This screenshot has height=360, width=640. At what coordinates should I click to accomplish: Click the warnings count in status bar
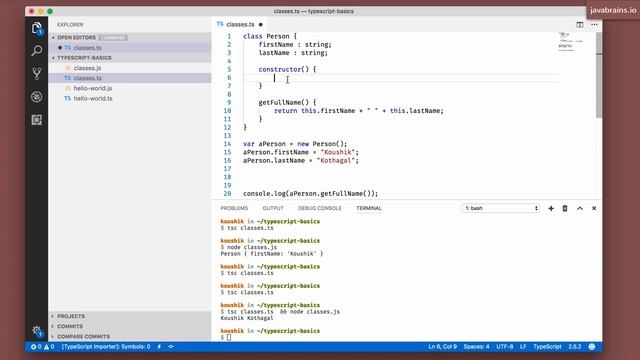pos(49,347)
